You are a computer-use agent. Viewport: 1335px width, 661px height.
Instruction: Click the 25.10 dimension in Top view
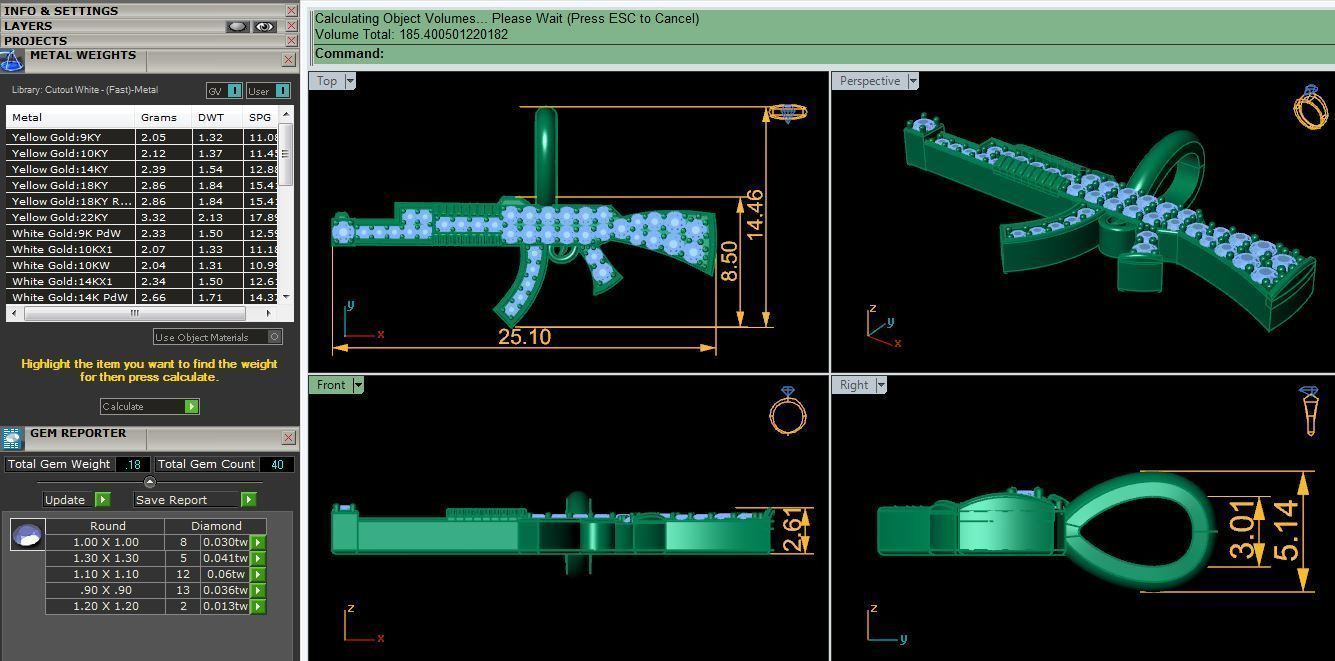tap(524, 336)
